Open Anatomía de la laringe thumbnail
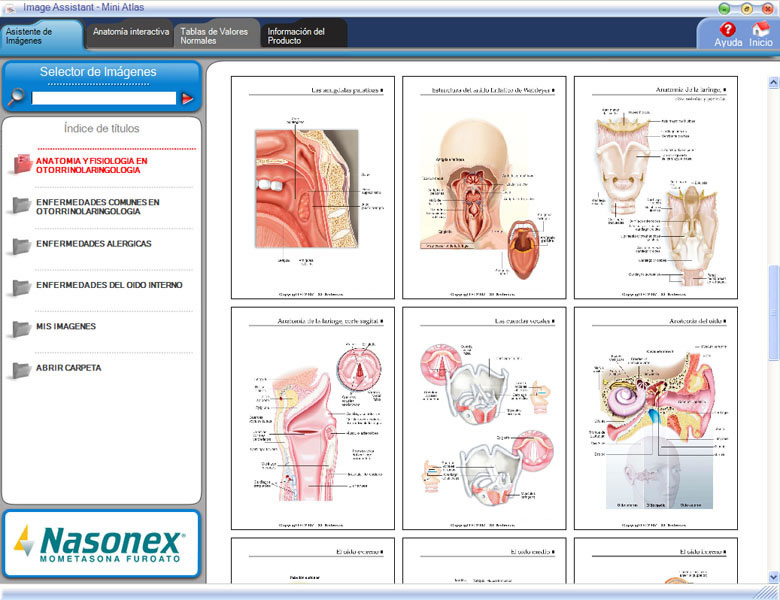Viewport: 780px width, 600px height. click(x=656, y=188)
